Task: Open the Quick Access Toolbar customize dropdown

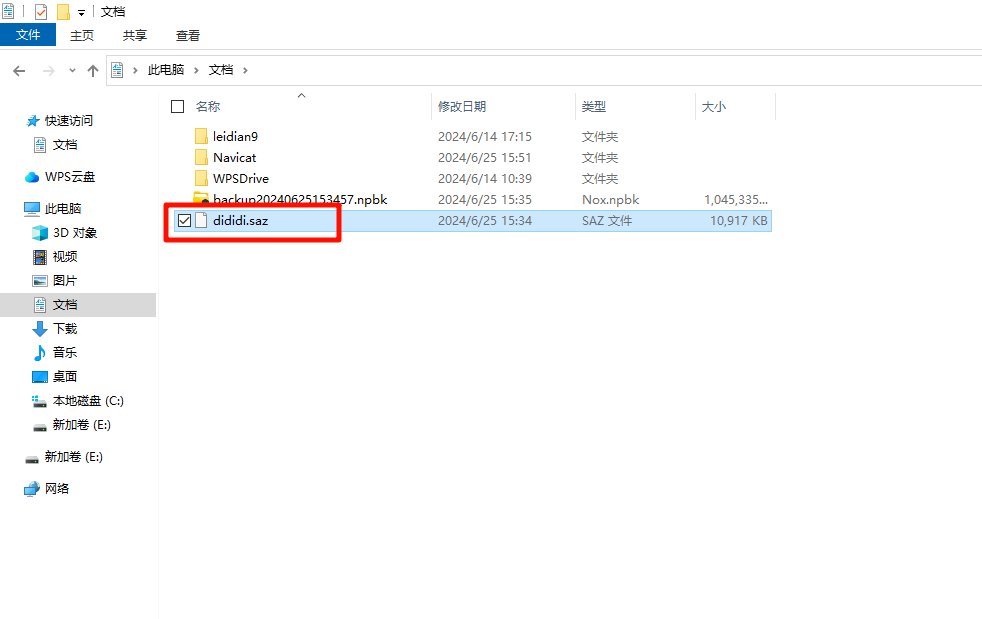Action: pos(81,12)
